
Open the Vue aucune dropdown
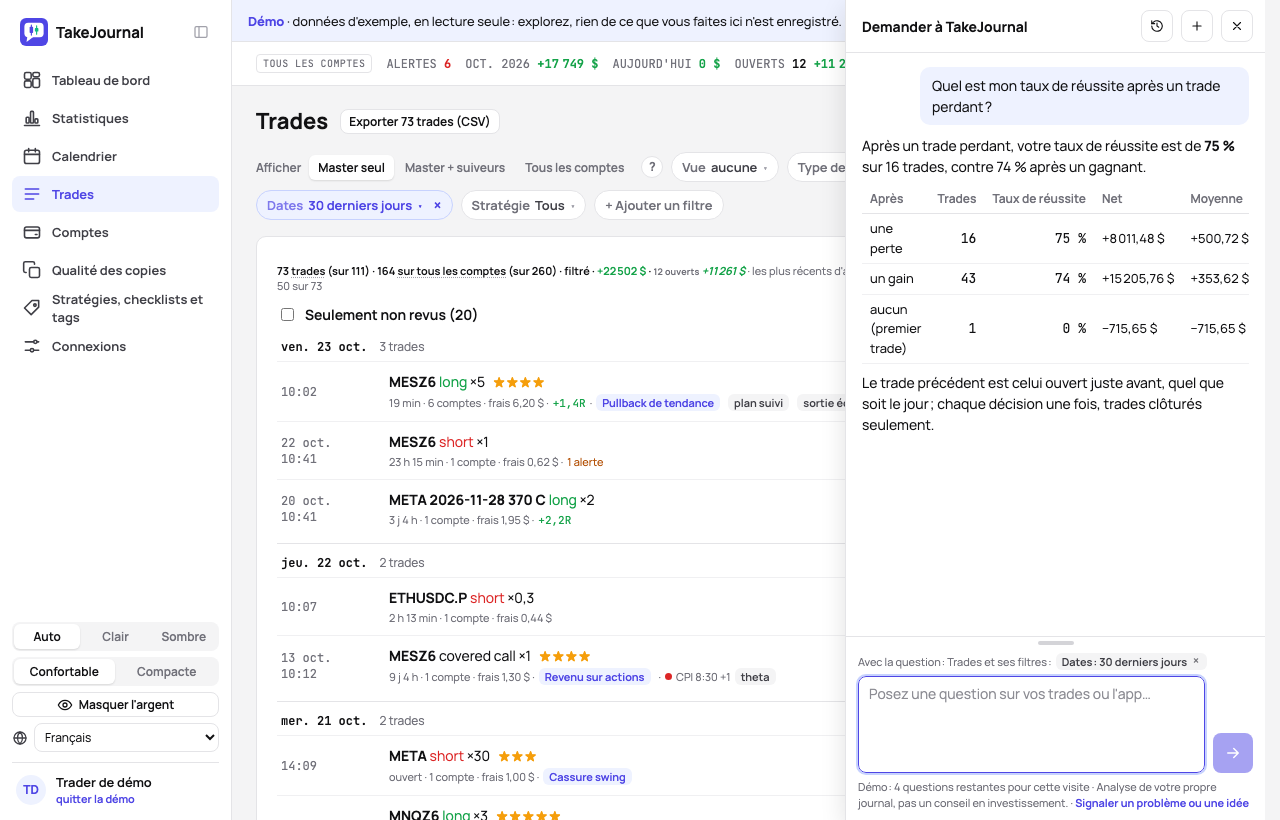(725, 168)
